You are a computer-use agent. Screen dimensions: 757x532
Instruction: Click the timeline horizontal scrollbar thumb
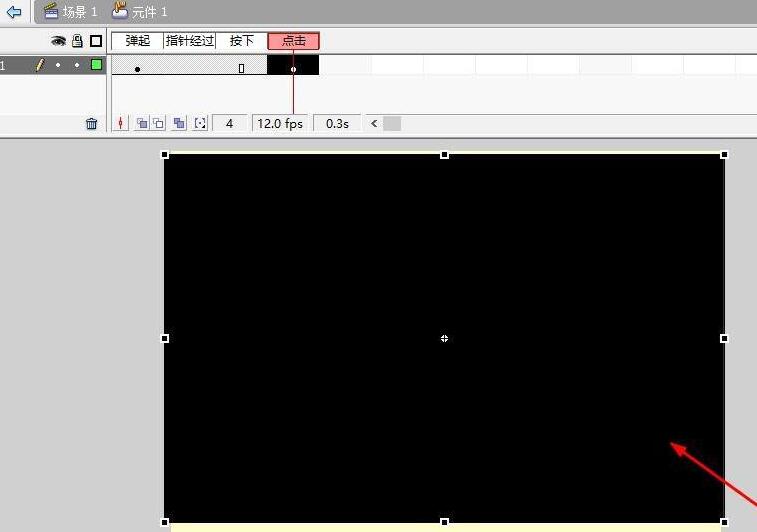[x=392, y=124]
